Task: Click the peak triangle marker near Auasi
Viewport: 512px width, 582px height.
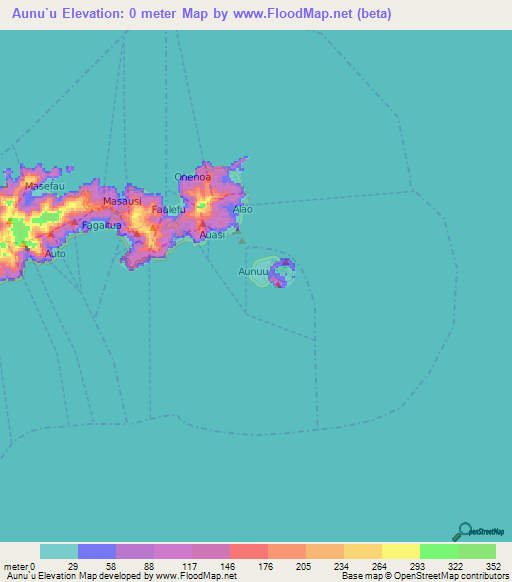Action: (x=202, y=224)
